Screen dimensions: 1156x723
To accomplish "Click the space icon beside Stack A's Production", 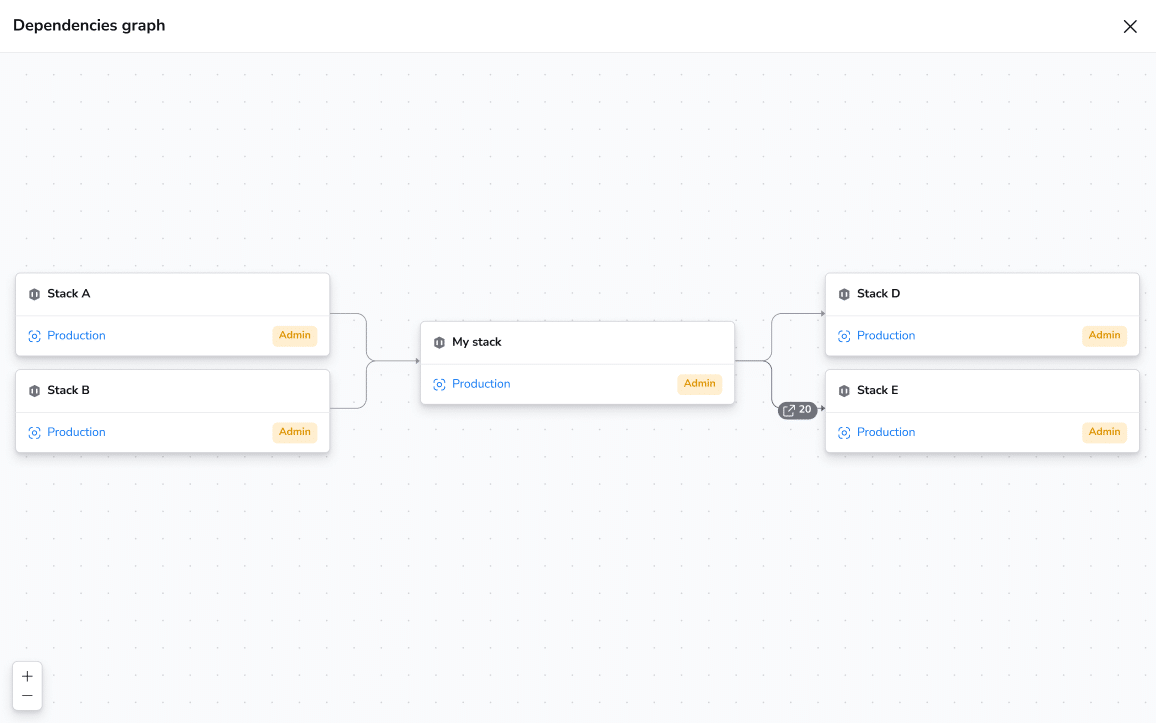I will [34, 335].
